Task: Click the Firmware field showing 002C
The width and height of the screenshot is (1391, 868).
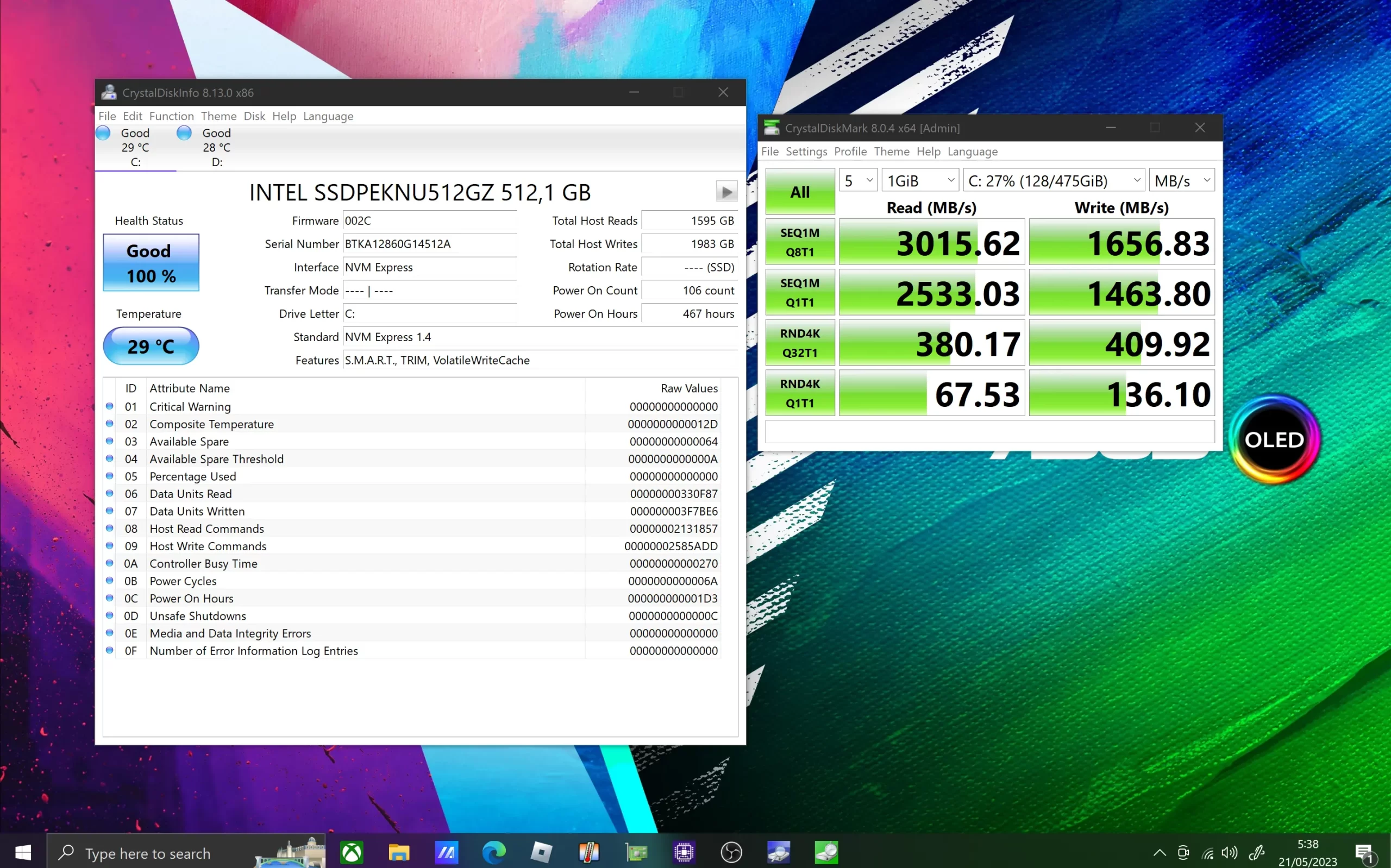Action: tap(429, 221)
